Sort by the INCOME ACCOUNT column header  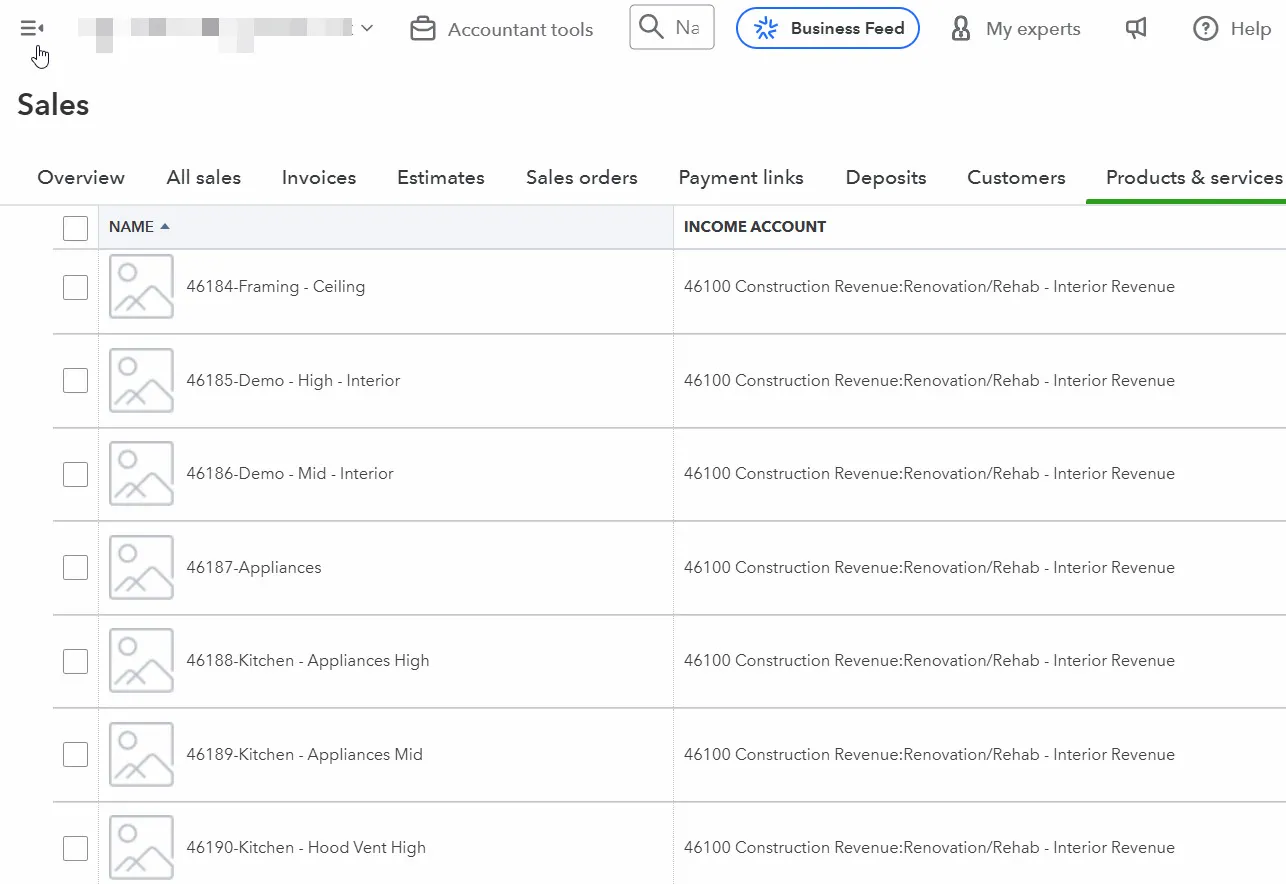(754, 227)
